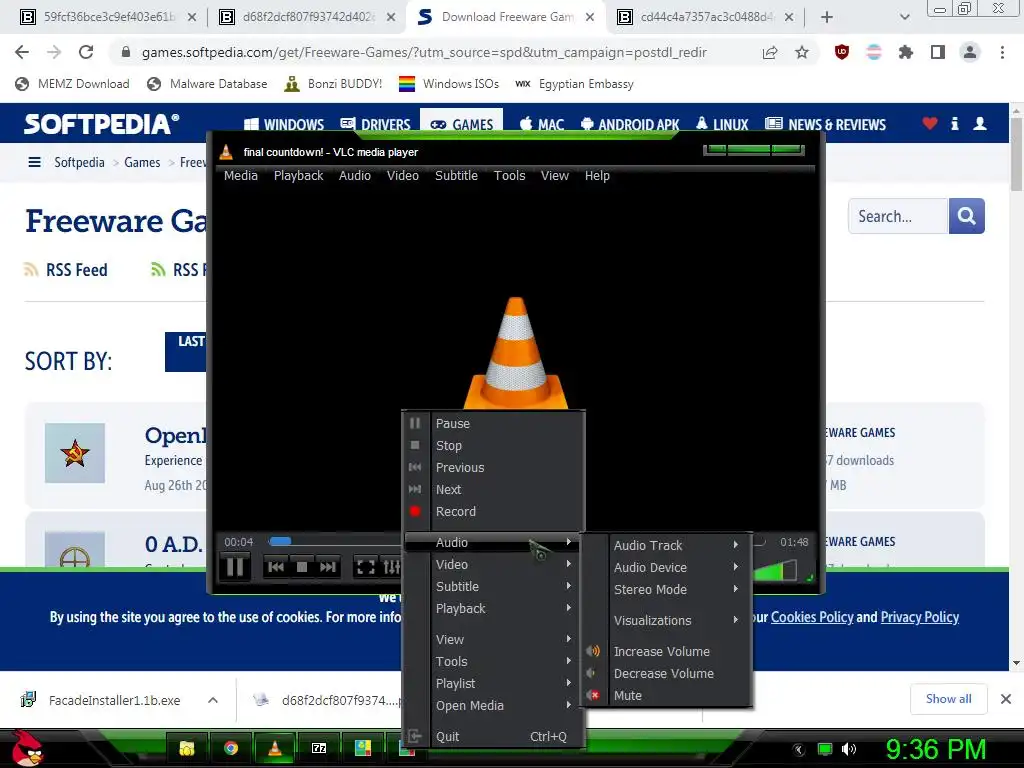Open NEWS & REVIEWS section on Softpedia
This screenshot has width=1024, height=768.
[825, 124]
